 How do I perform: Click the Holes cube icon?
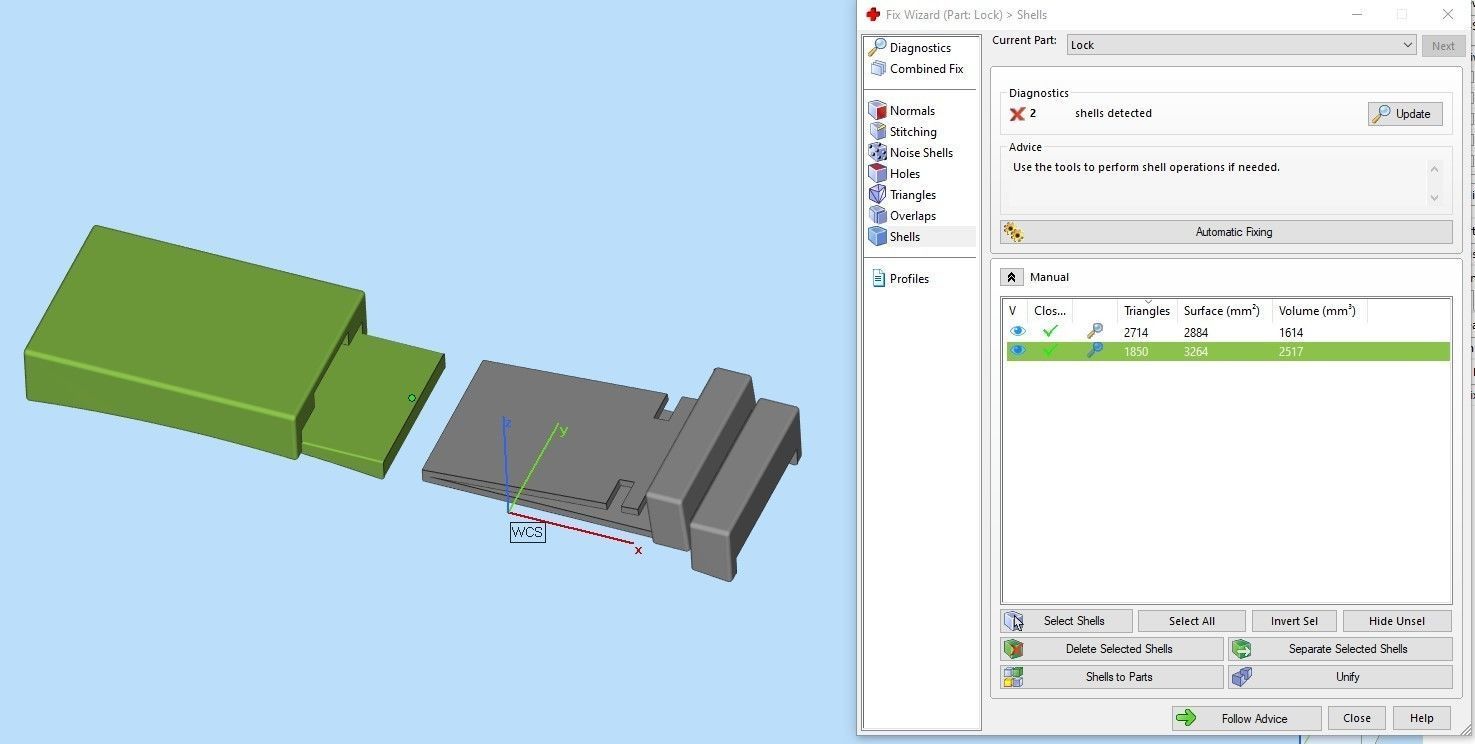pos(877,173)
